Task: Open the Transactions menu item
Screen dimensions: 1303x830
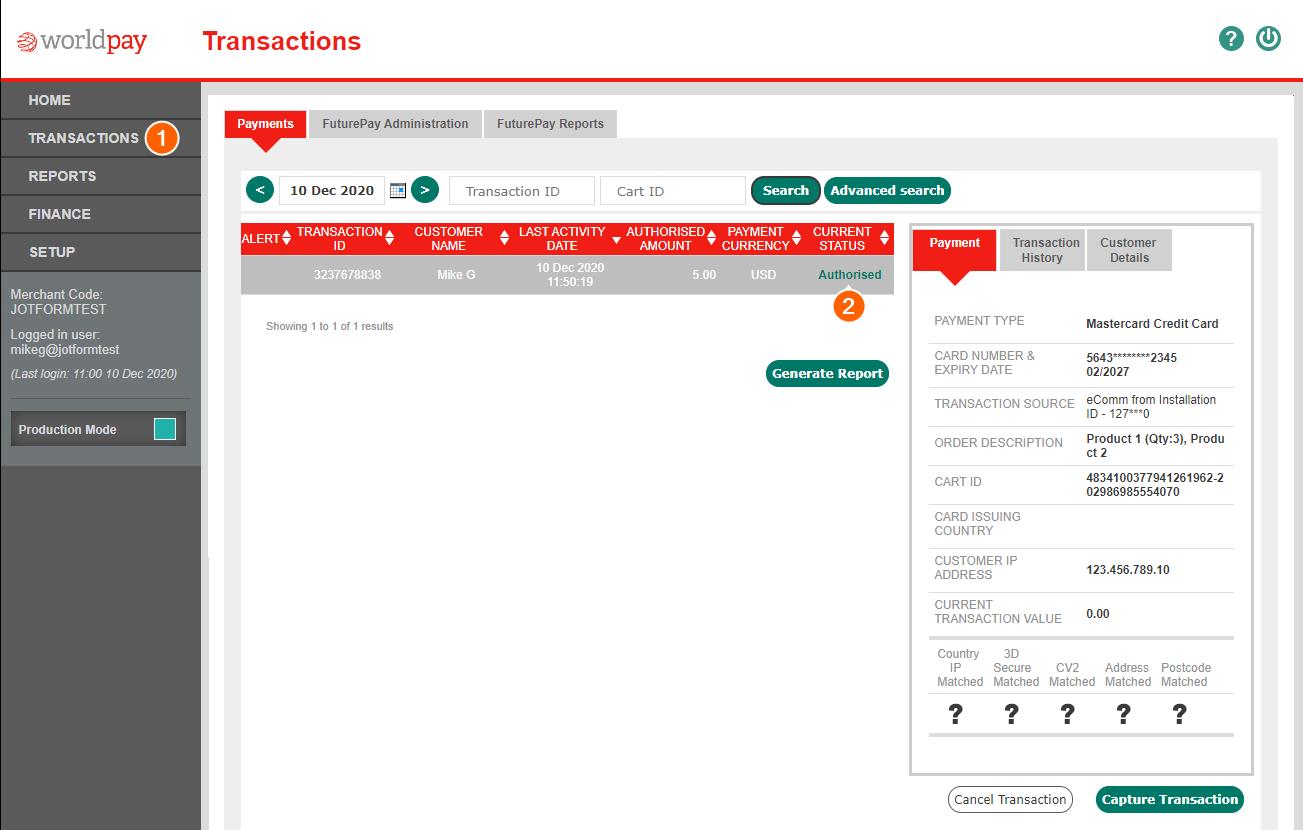Action: pos(100,138)
